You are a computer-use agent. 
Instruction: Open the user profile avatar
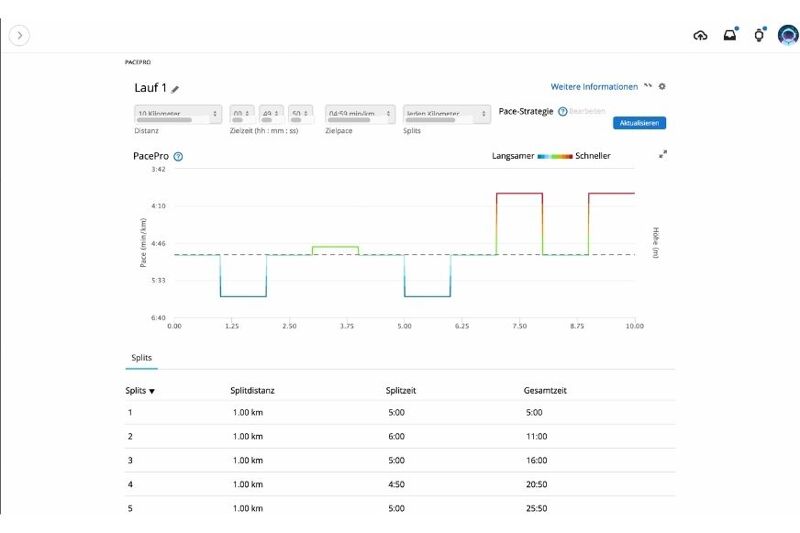(x=788, y=35)
